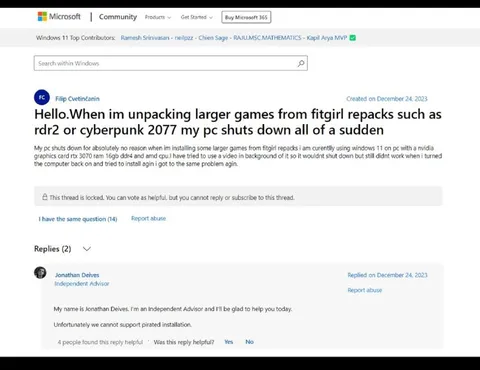This screenshot has height=370, width=480.
Task: Open RAJU.MSC.MATHEMATICS contributor profile
Action: tap(267, 38)
